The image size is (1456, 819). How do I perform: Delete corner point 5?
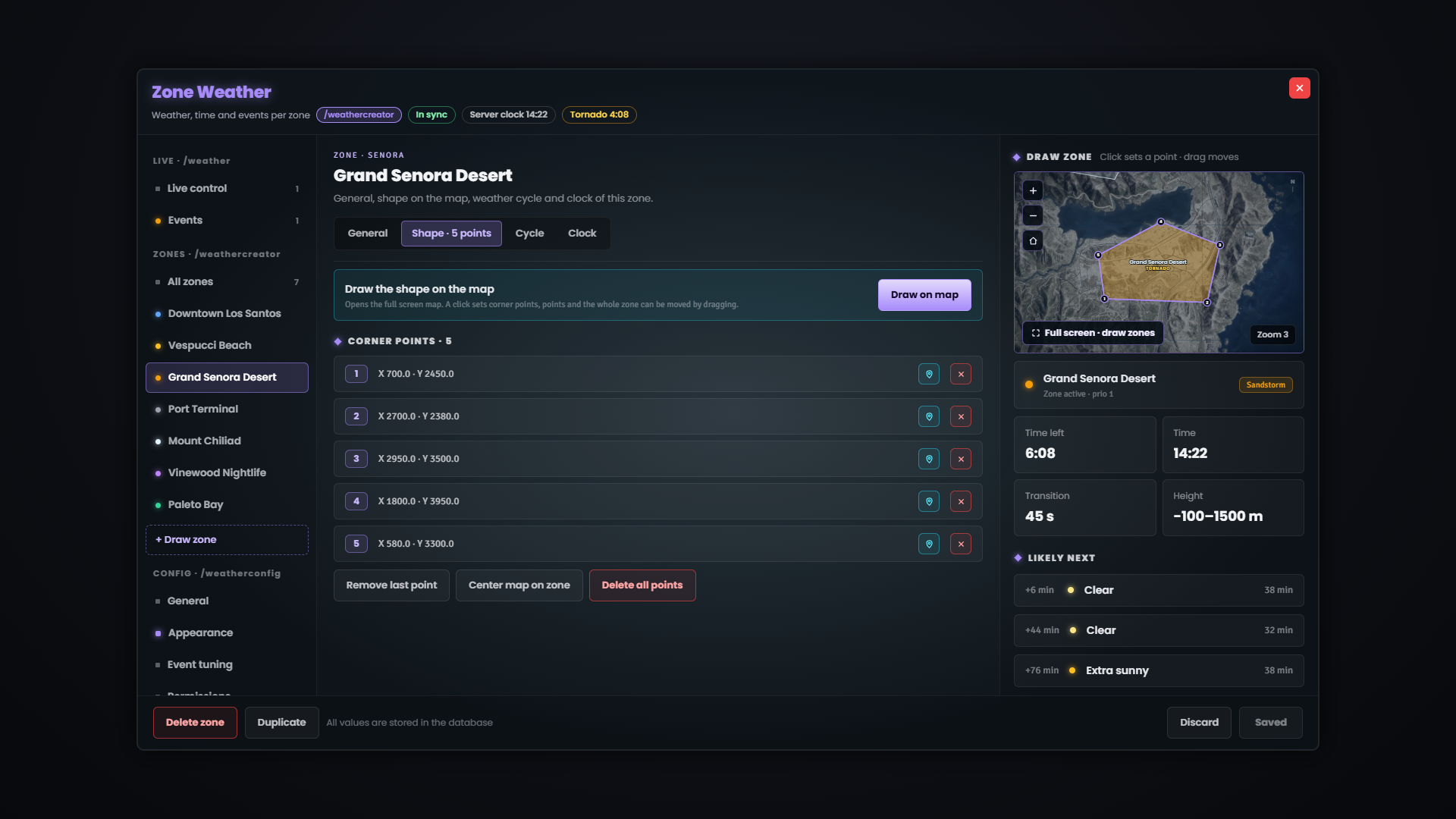[x=961, y=544]
